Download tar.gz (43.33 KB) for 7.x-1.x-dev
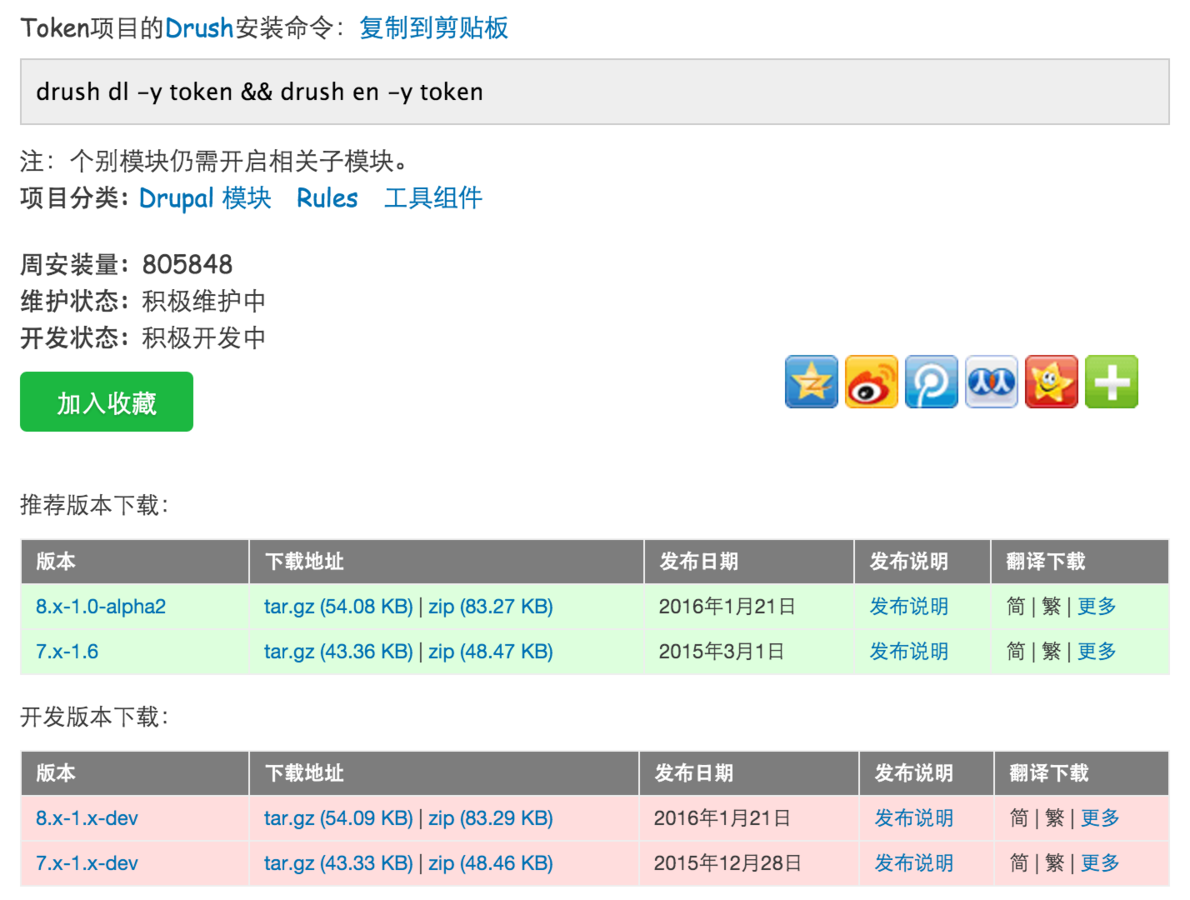This screenshot has width=1190, height=900. click(338, 863)
